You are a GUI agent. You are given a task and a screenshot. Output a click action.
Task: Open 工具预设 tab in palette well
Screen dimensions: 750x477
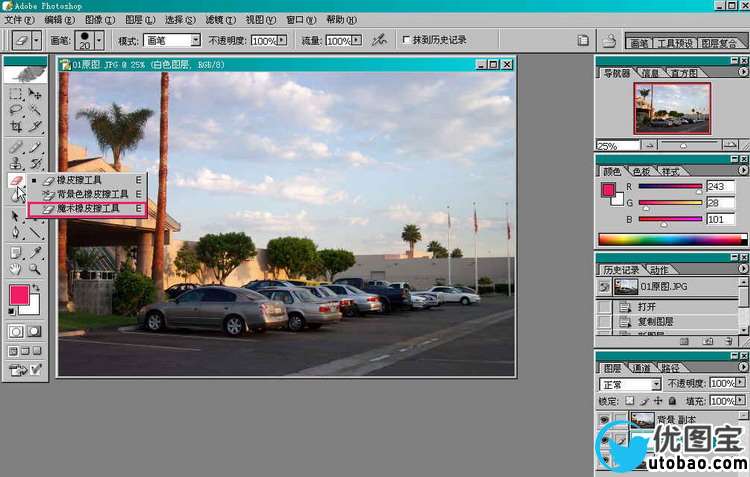click(675, 43)
